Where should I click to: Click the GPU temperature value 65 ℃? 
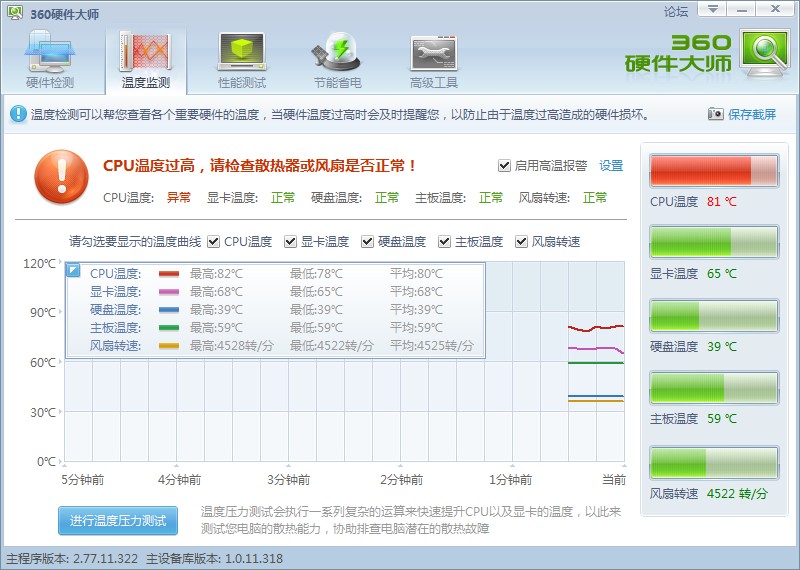[721, 274]
